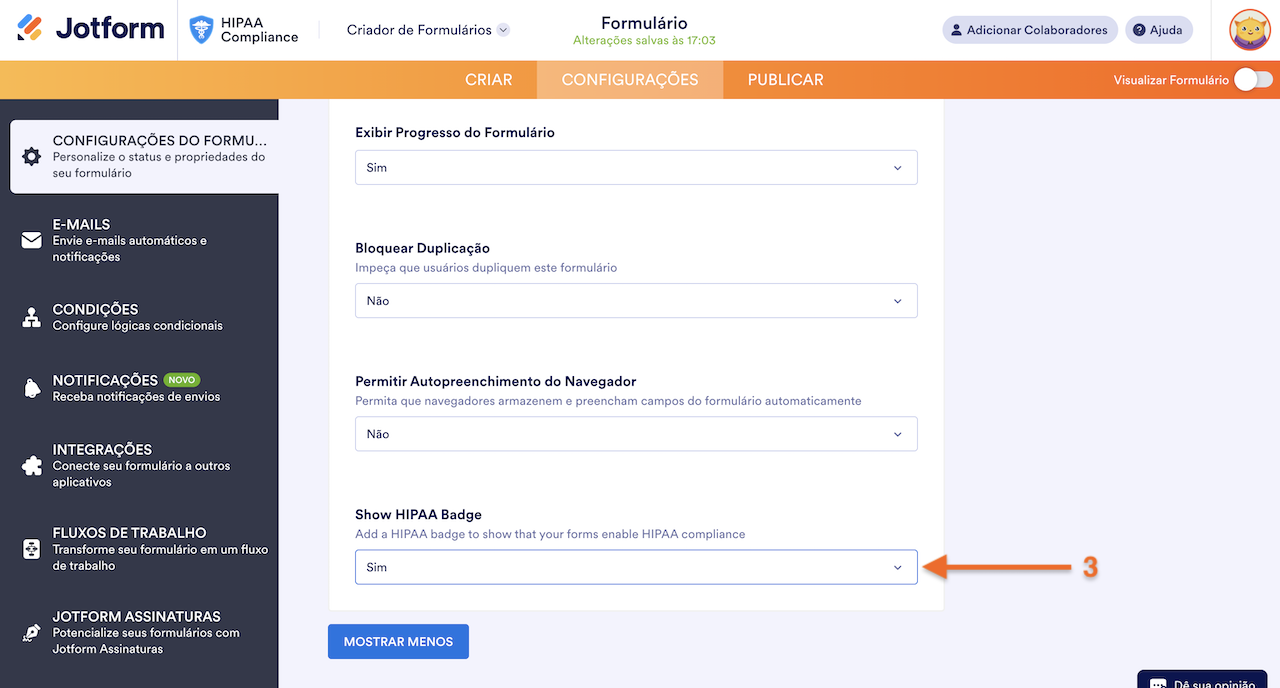Open the Exibir Progresso do Formulário dropdown
This screenshot has width=1280, height=688.
click(x=636, y=167)
